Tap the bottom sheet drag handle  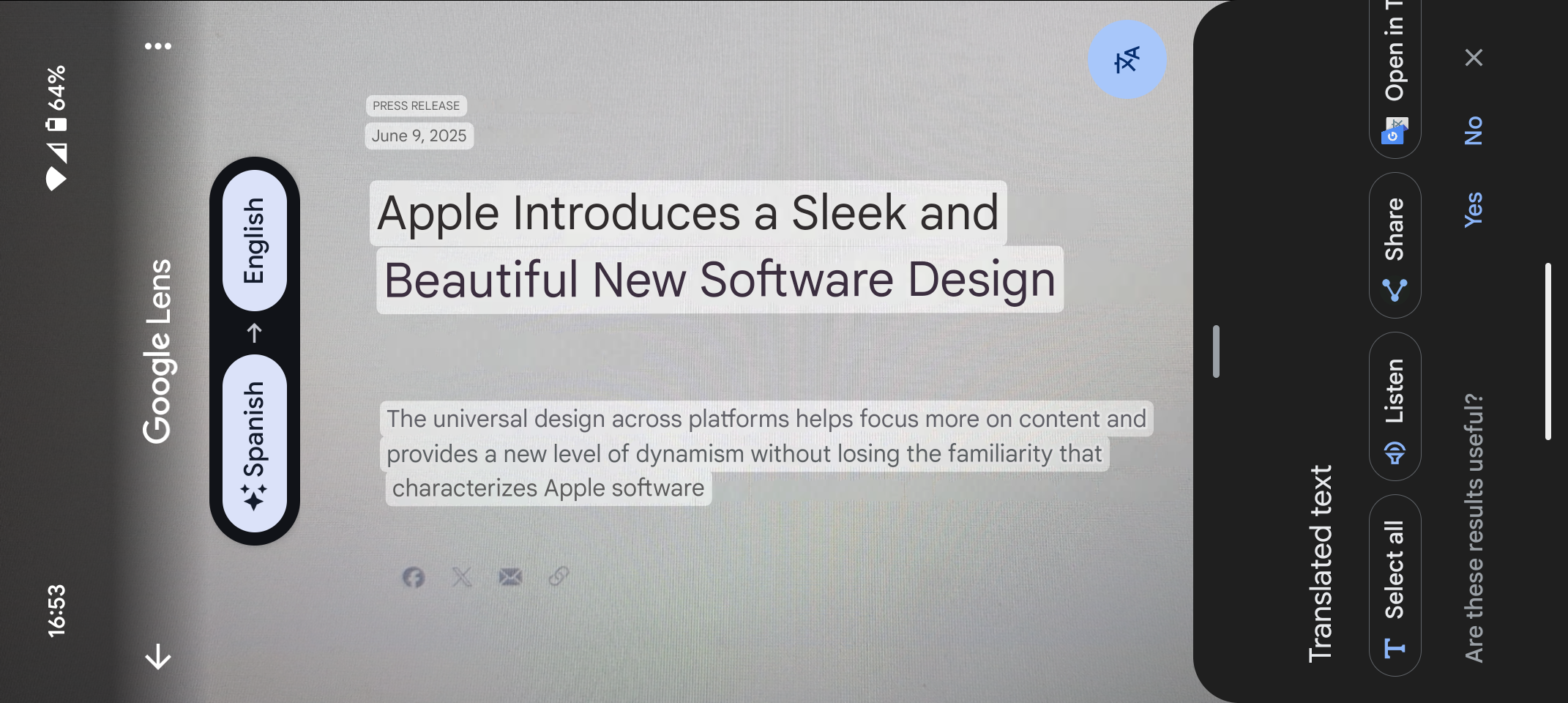point(1216,351)
